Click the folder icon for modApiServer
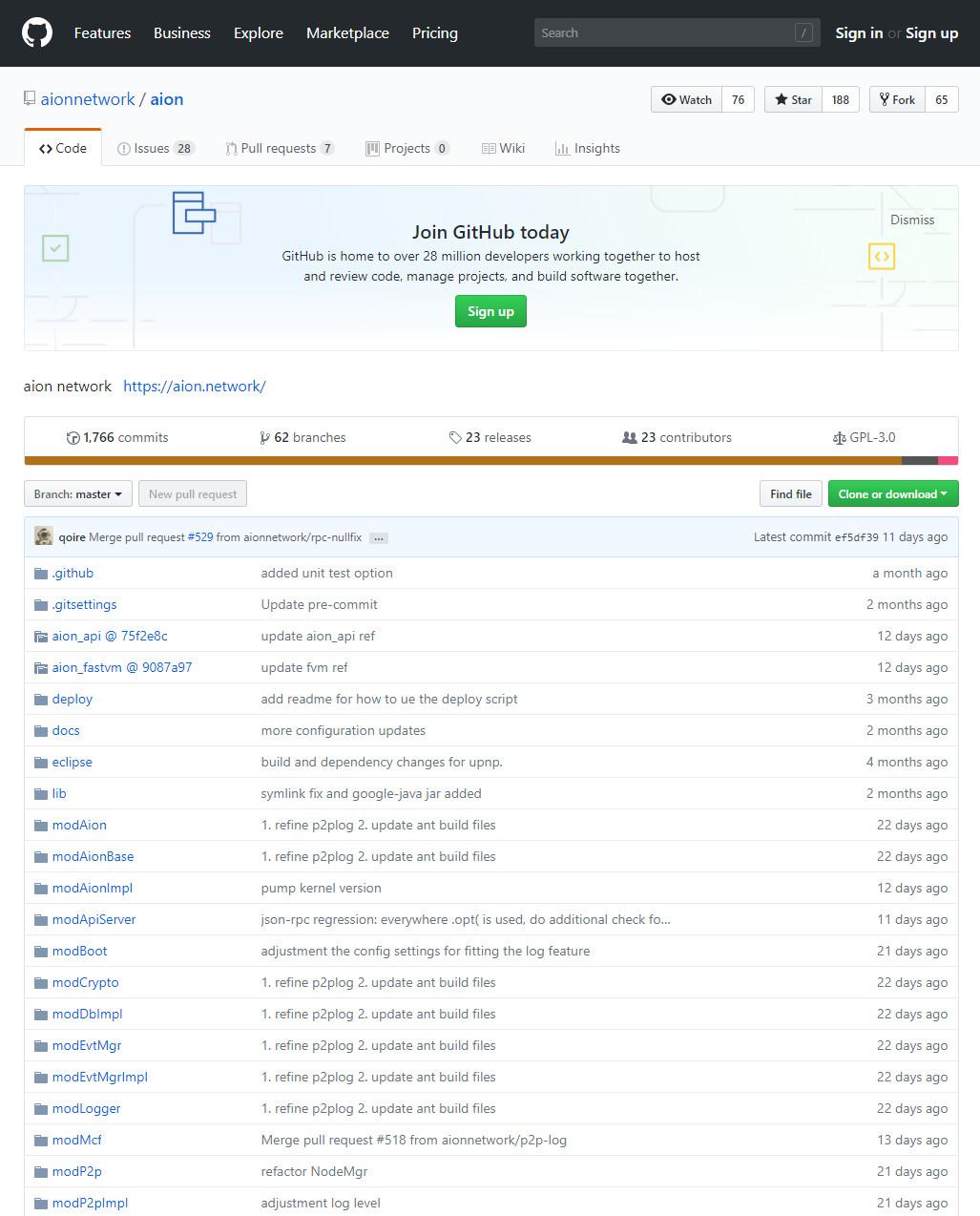Image resolution: width=980 pixels, height=1216 pixels. click(x=41, y=920)
